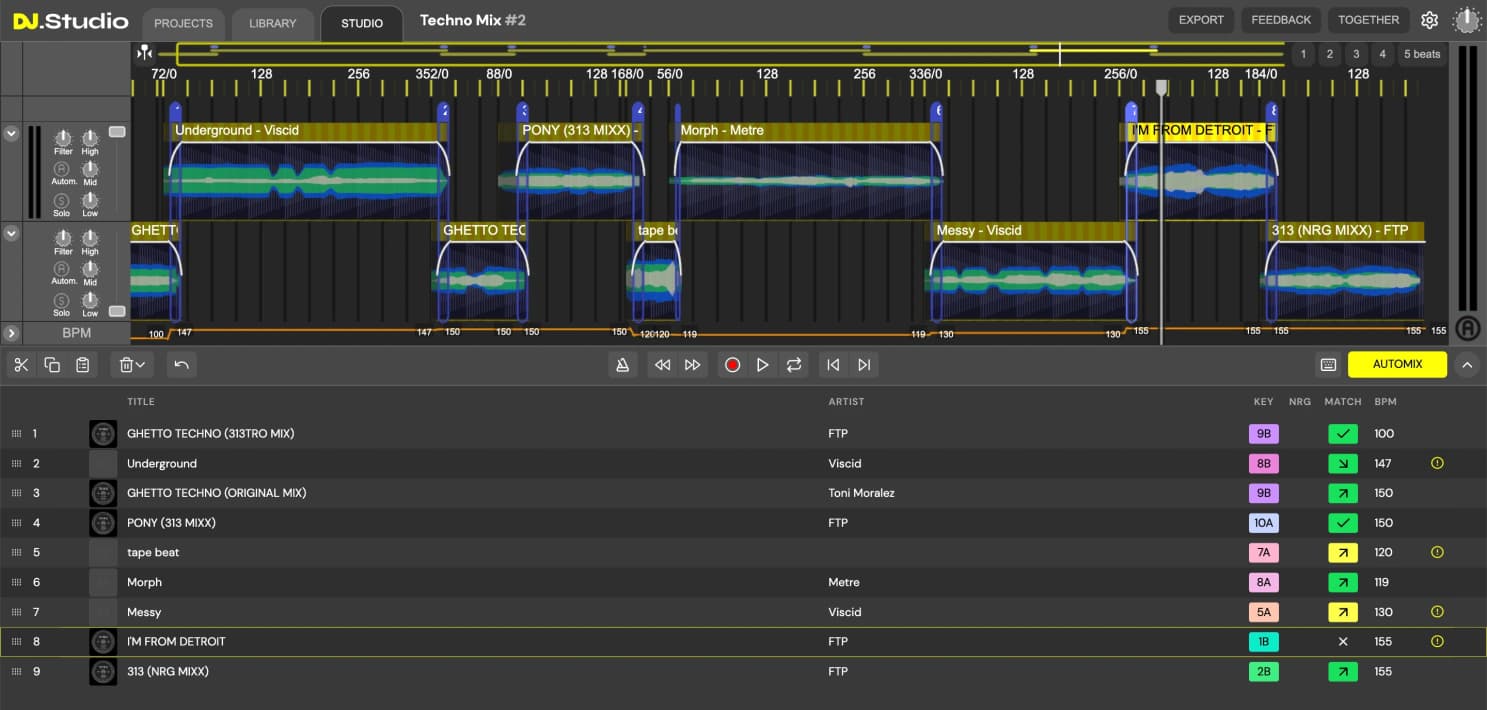Viewport: 1487px width, 710px height.
Task: Toggle Solo on the top track
Action: click(62, 202)
